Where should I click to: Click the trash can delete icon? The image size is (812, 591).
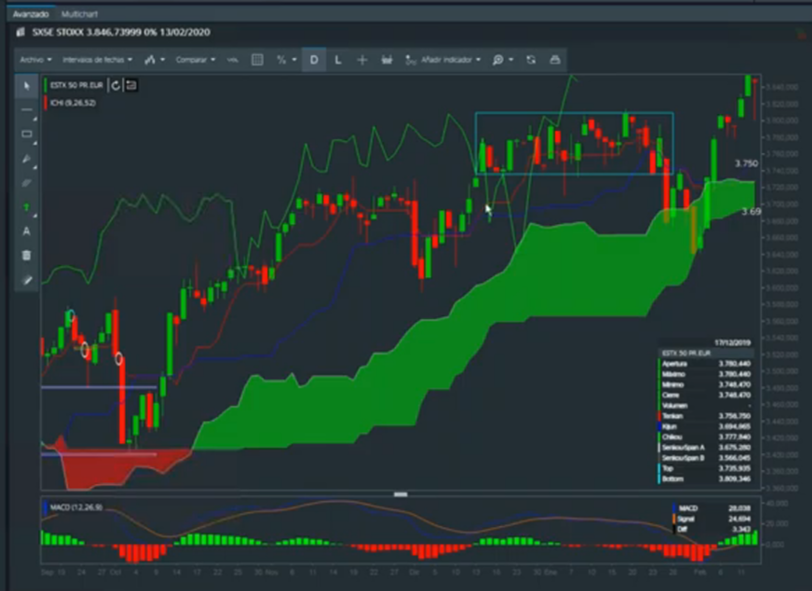coord(27,255)
